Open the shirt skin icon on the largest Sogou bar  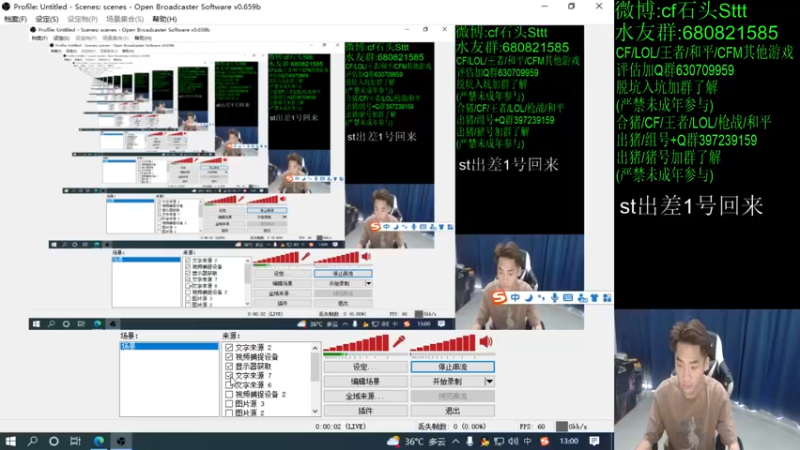click(x=594, y=297)
